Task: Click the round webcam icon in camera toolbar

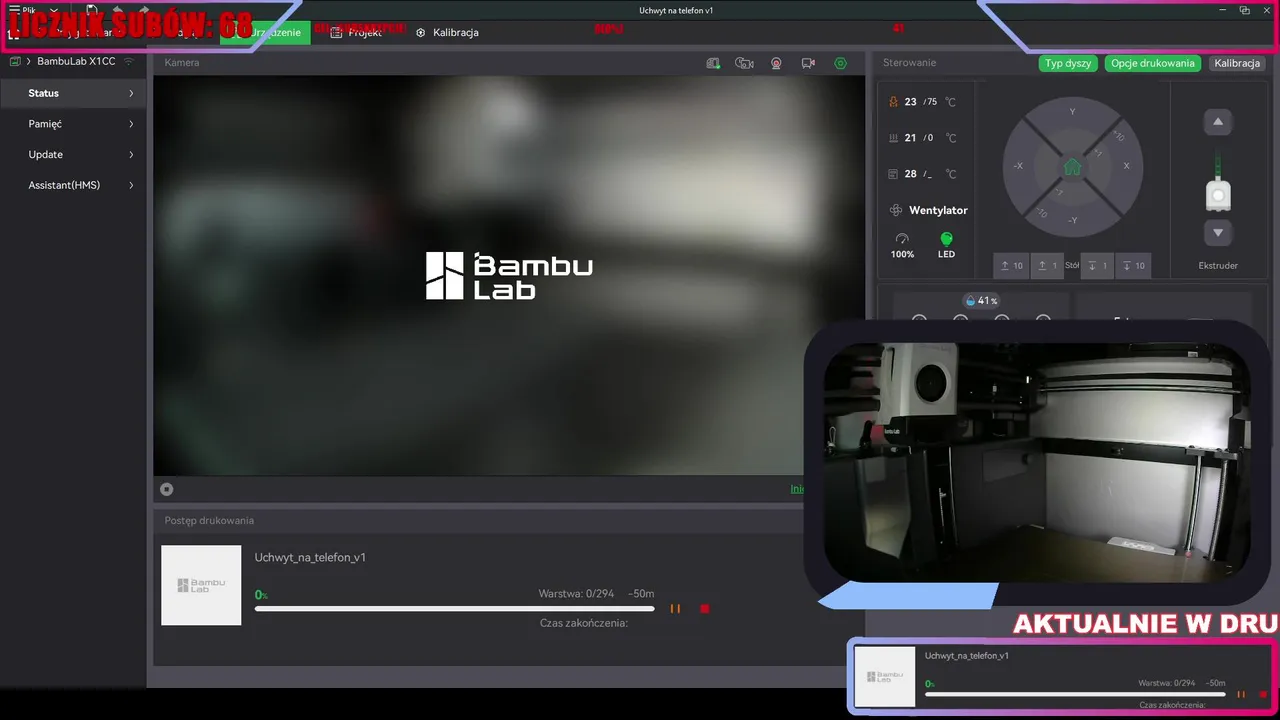Action: 776,63
